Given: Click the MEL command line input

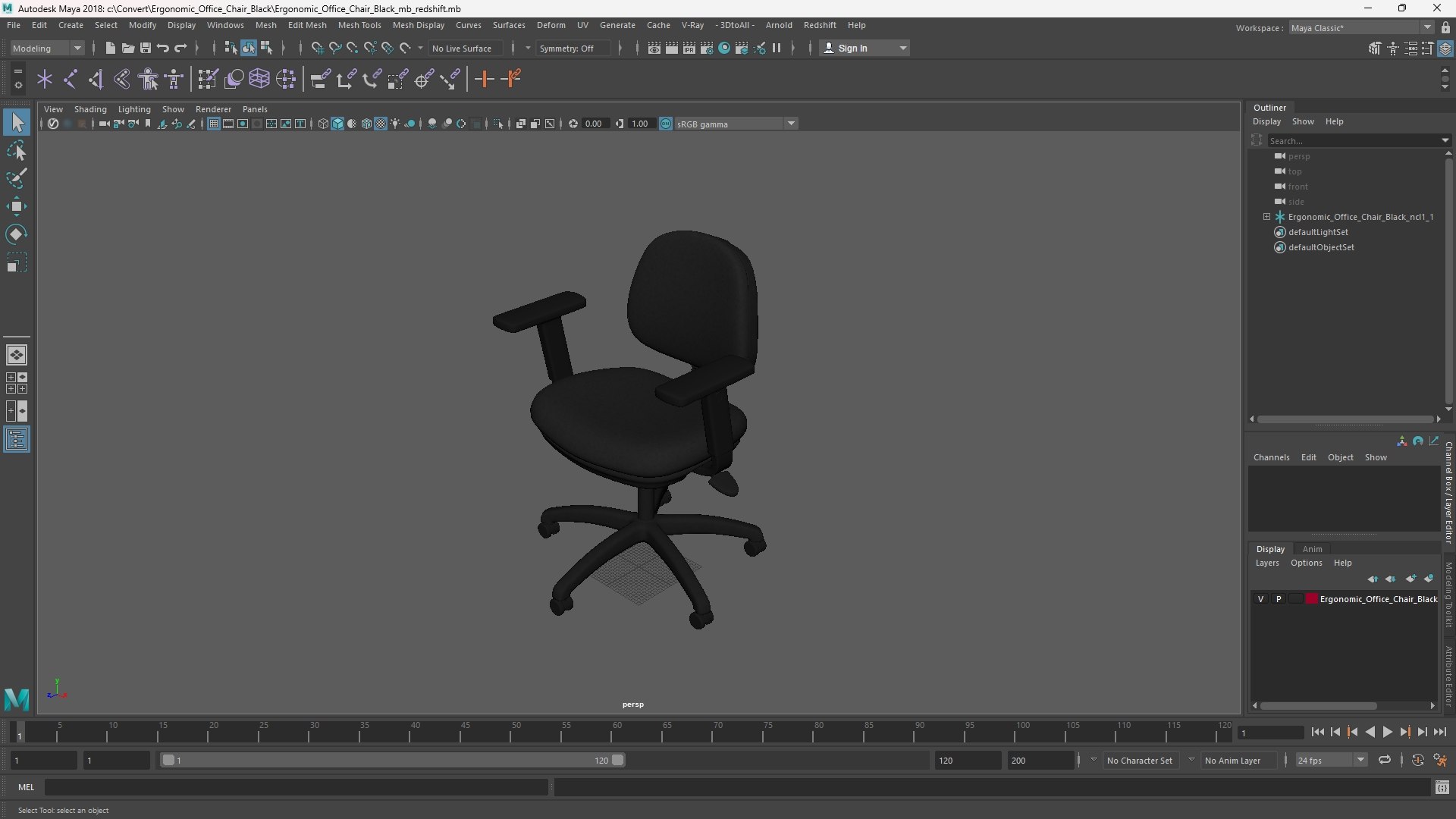Looking at the screenshot, I should tap(296, 787).
